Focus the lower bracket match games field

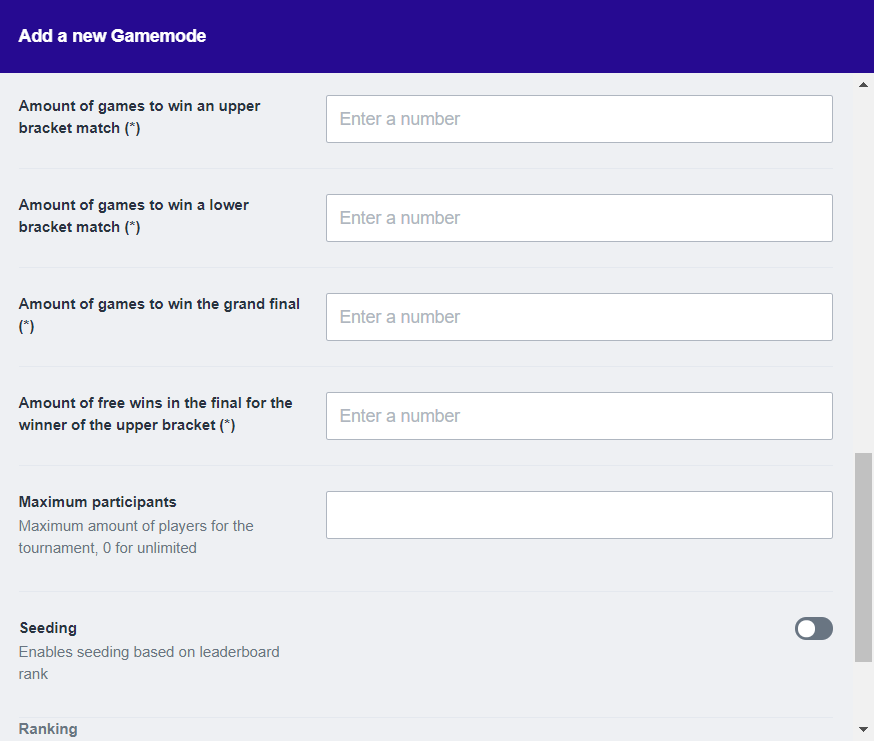(x=579, y=218)
